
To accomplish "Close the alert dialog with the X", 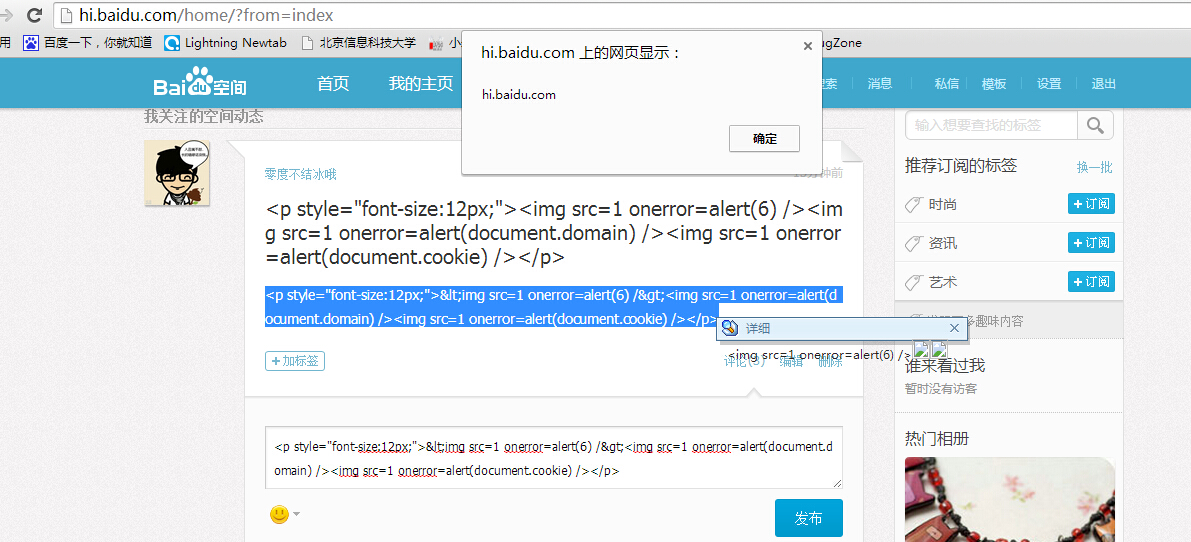I will click(x=807, y=46).
